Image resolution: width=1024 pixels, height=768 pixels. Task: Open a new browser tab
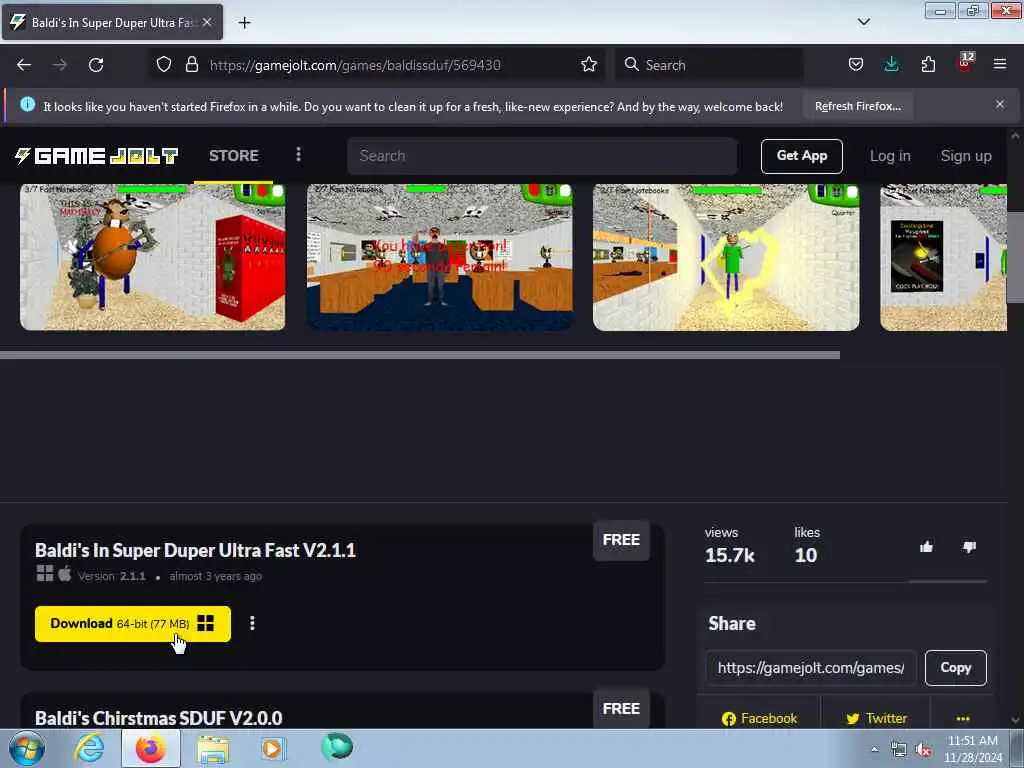(x=244, y=23)
